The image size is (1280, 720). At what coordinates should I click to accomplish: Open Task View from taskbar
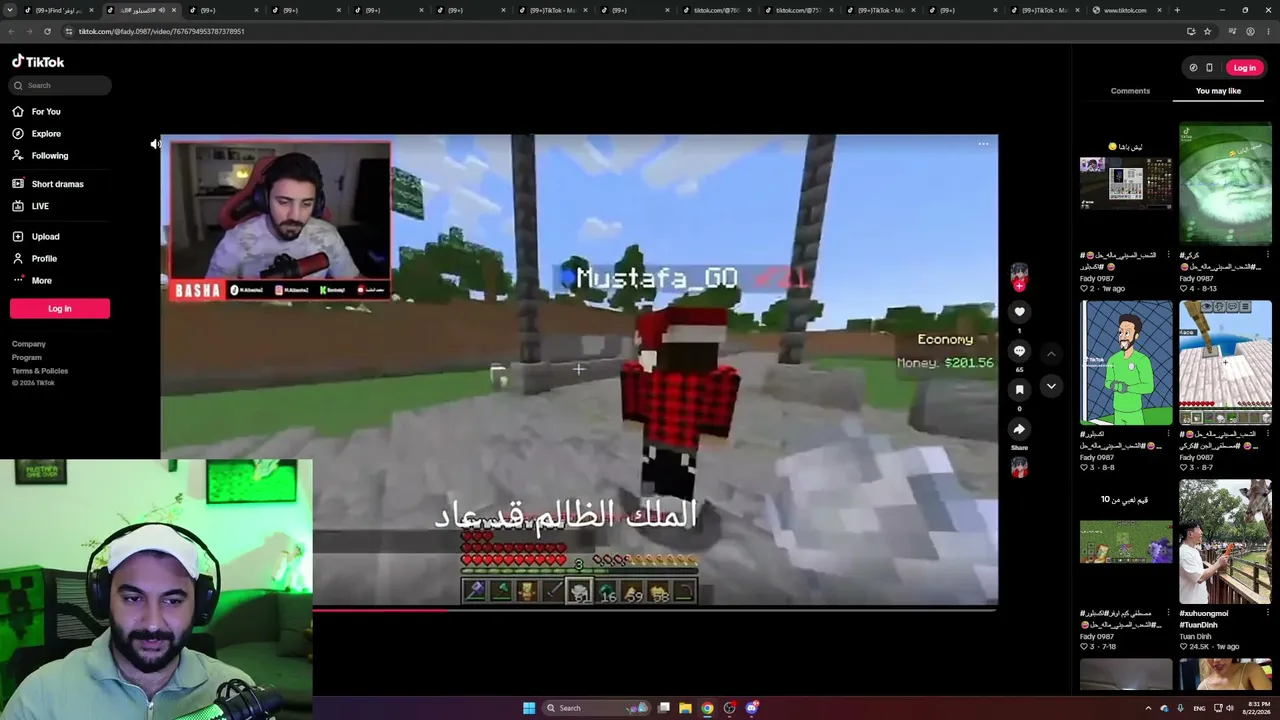663,708
